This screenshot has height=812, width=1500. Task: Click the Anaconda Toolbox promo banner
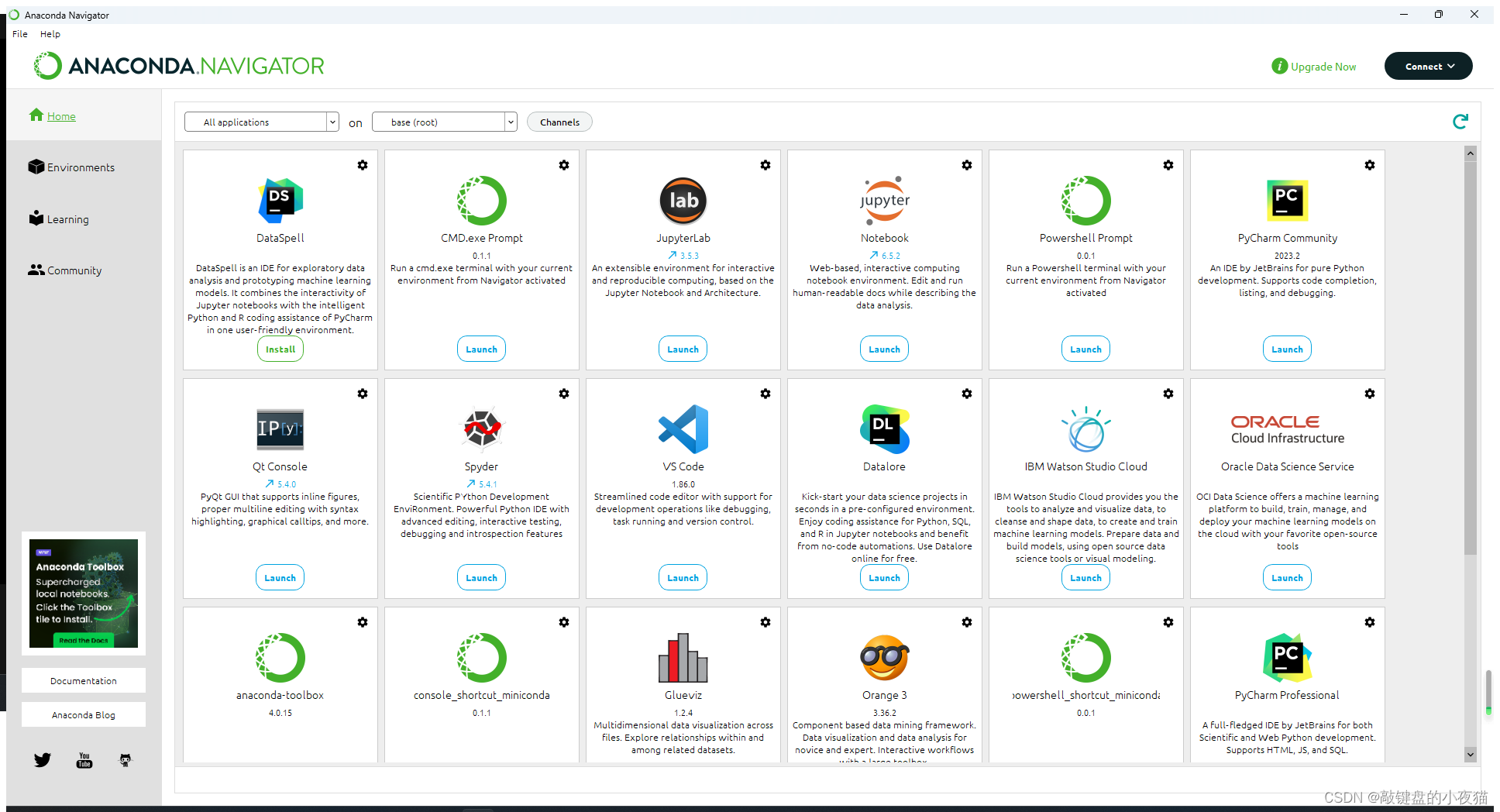tap(84, 594)
